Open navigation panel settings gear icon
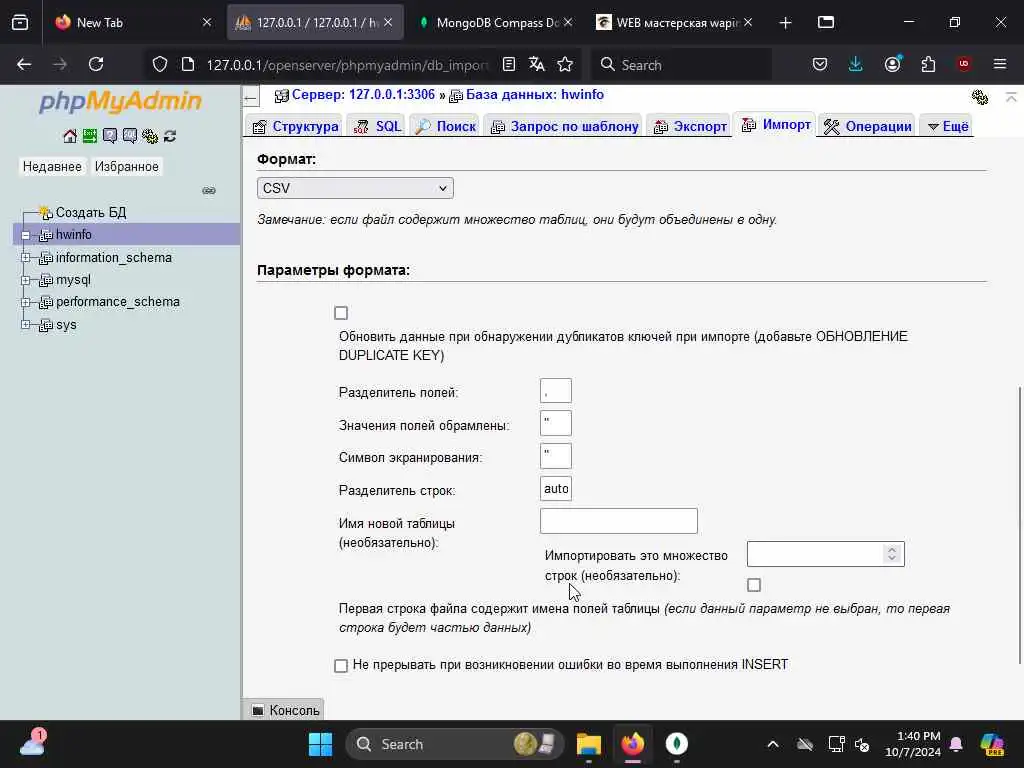 [x=150, y=136]
